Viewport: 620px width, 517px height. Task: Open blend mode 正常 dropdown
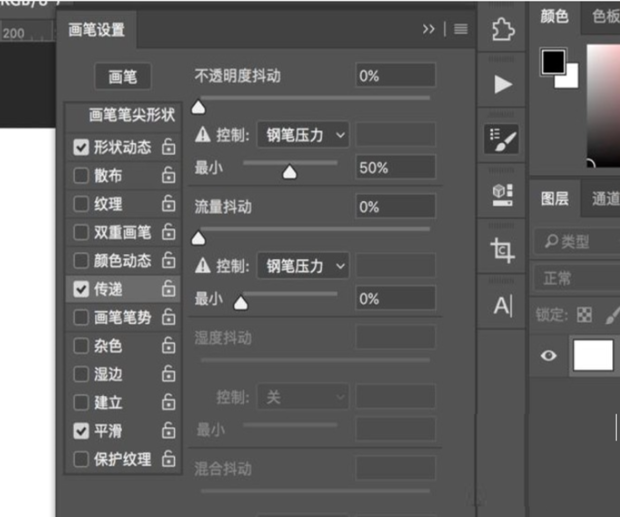pos(577,278)
